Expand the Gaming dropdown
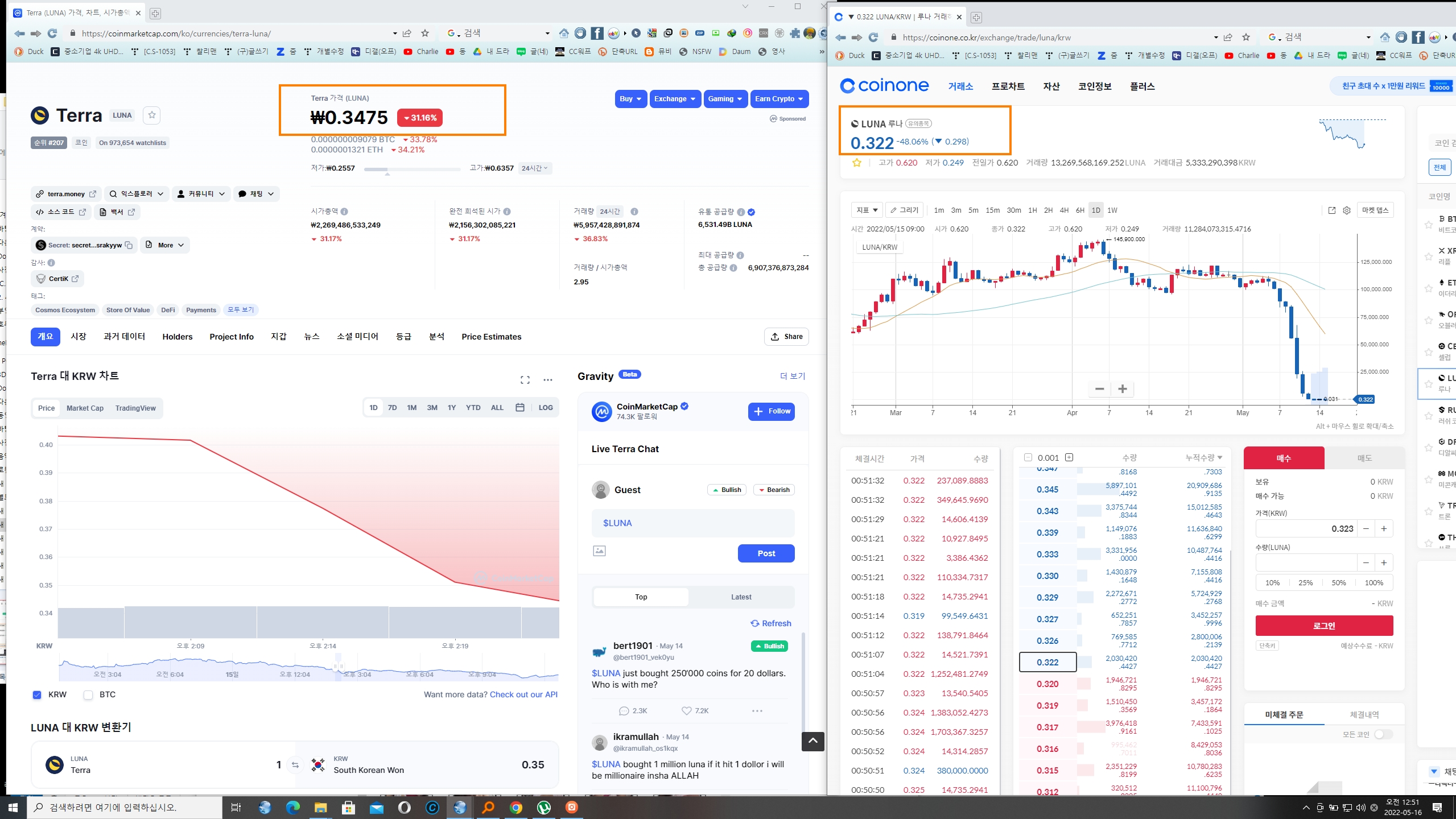The image size is (1456, 819). click(725, 99)
